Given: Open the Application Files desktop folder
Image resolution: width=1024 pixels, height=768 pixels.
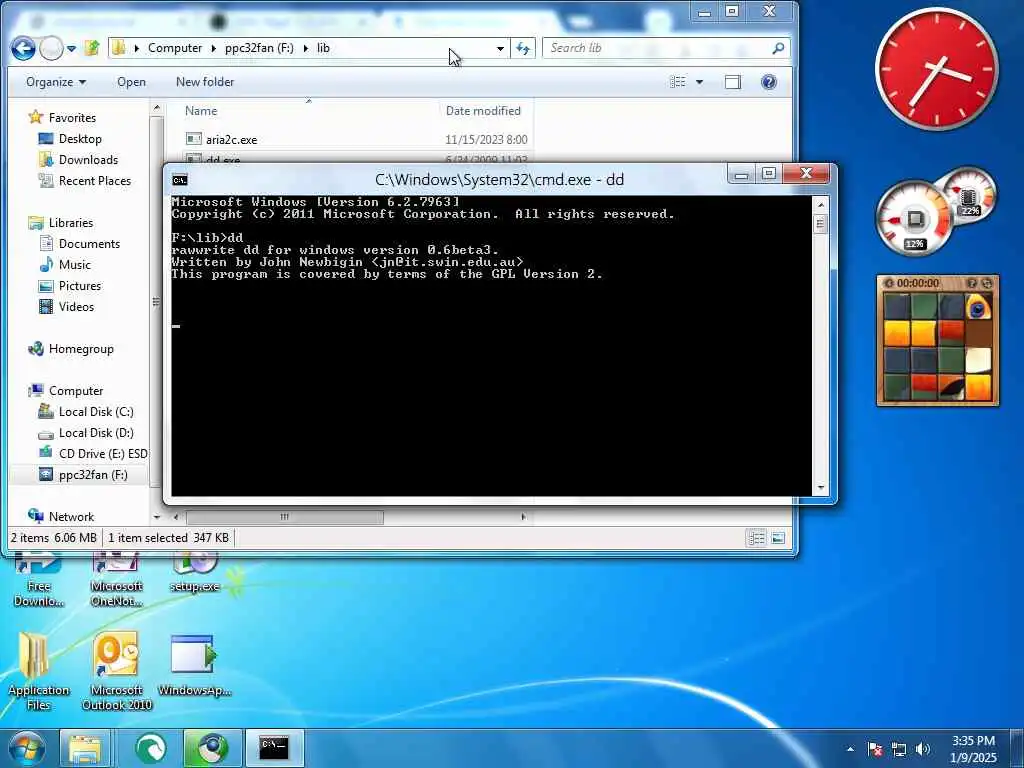Looking at the screenshot, I should click(x=38, y=671).
